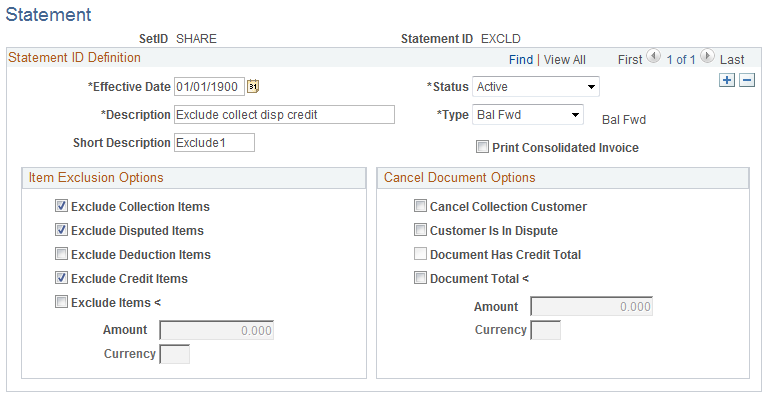Add a new row with plus icon

pyautogui.click(x=727, y=80)
